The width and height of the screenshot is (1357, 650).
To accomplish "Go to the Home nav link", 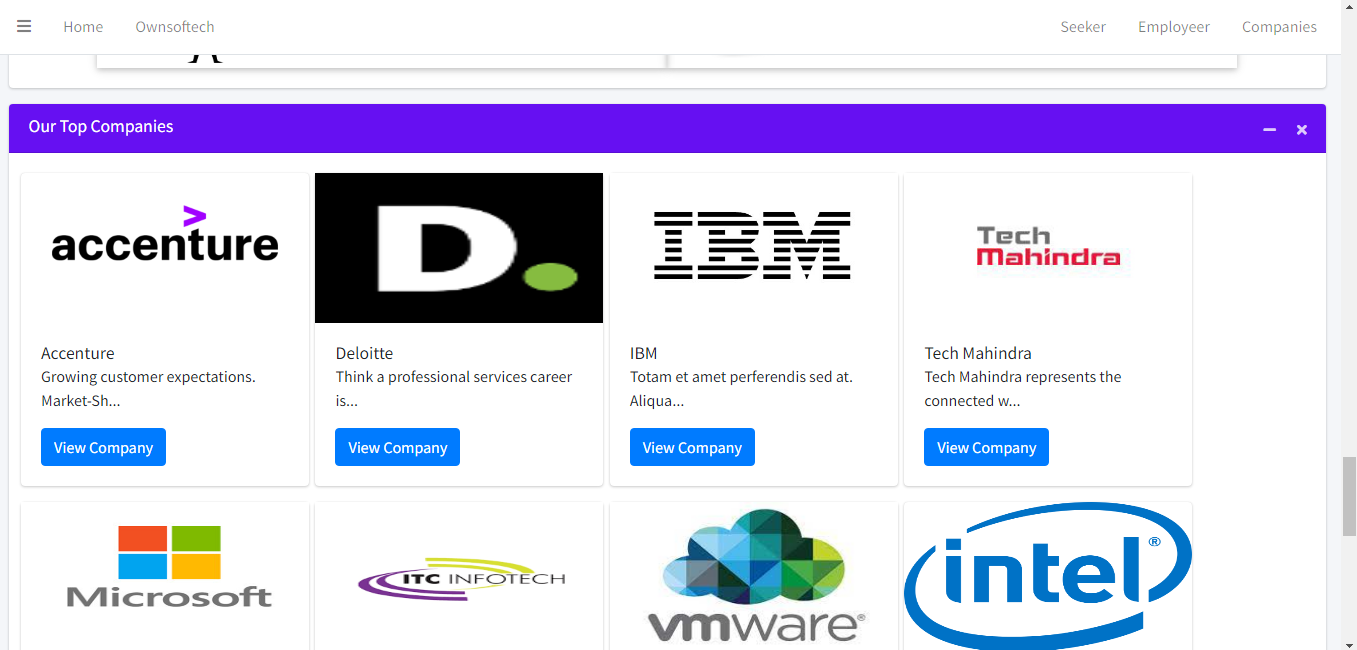I will pos(83,27).
